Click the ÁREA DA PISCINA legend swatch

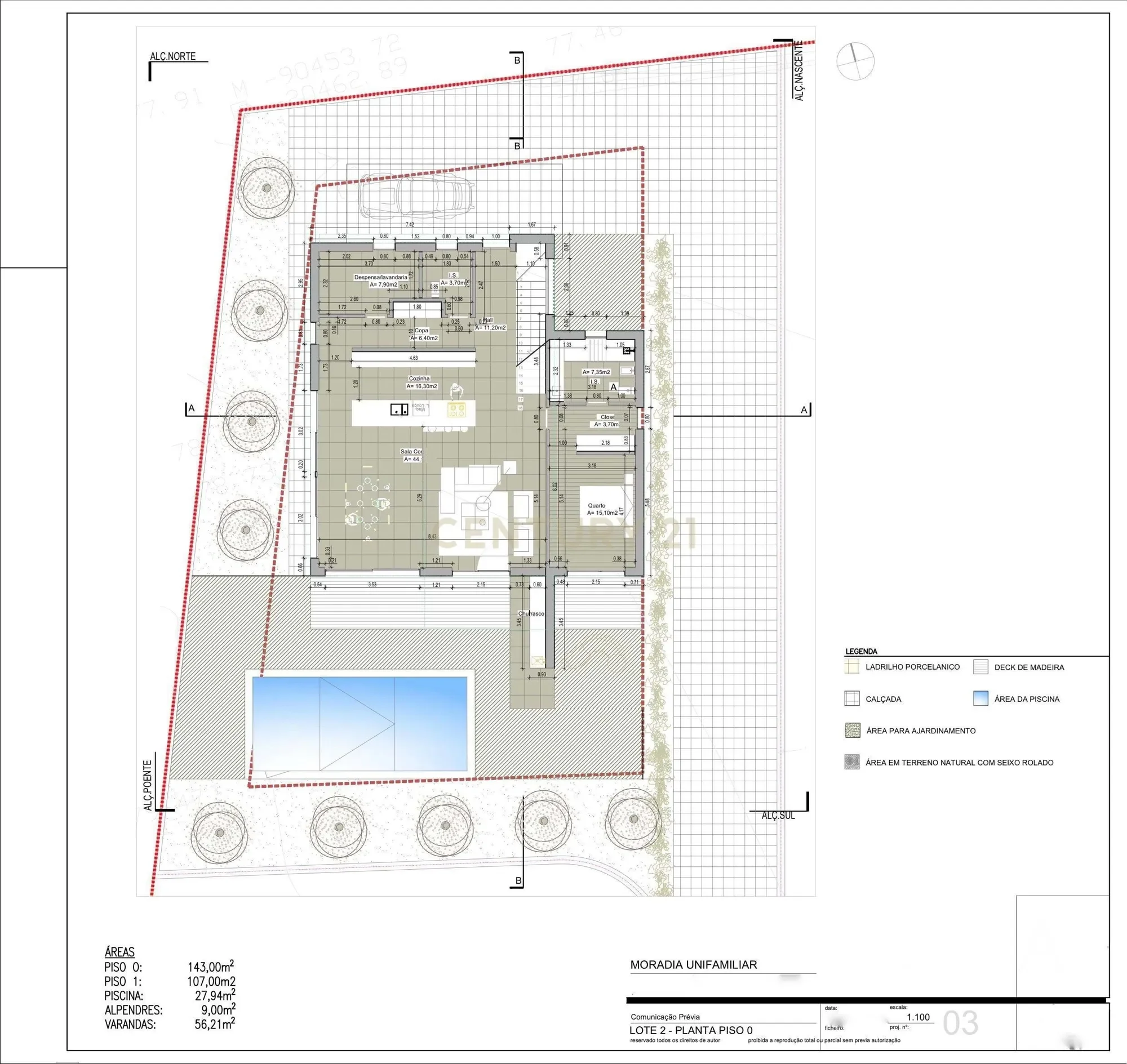point(980,699)
